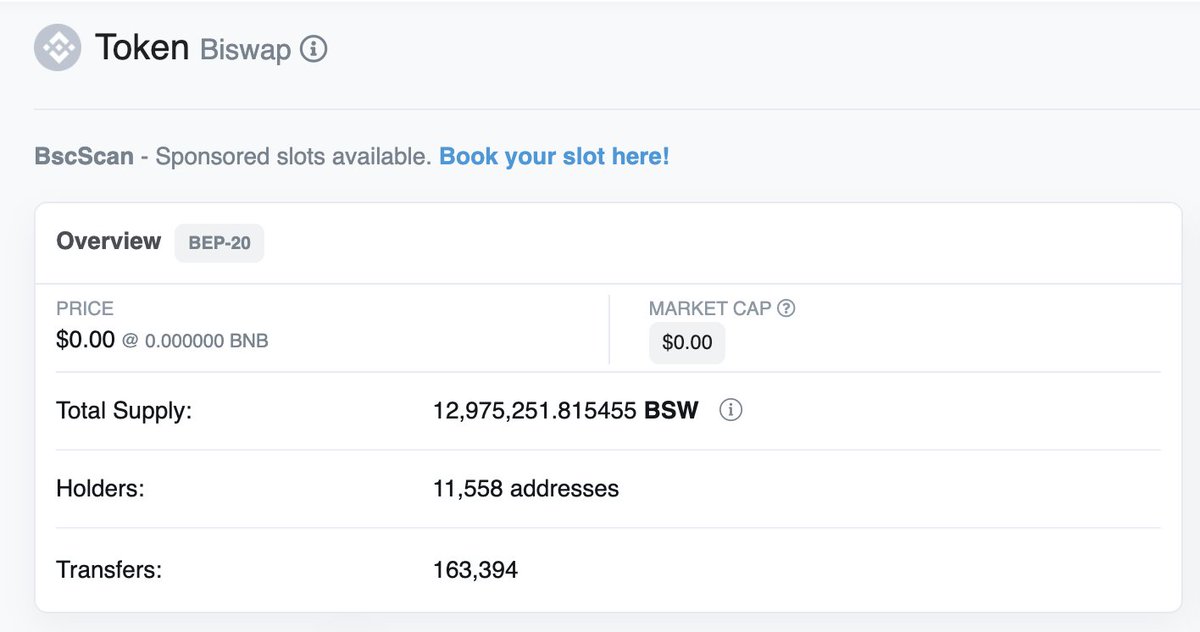Click 'Sponsored slots available.' text

pyautogui.click(x=293, y=157)
